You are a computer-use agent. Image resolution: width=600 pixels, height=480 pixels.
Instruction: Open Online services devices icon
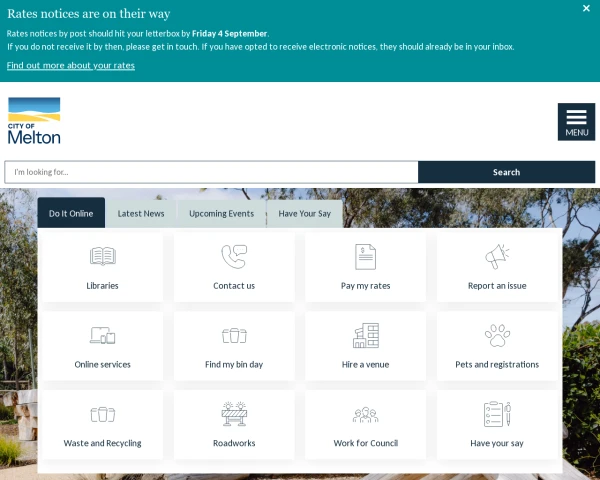[103, 335]
